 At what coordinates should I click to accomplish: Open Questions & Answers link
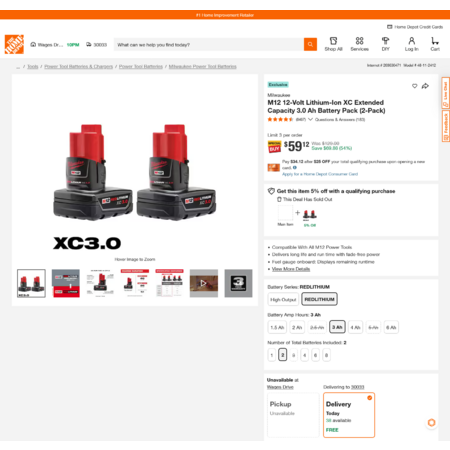(340, 119)
